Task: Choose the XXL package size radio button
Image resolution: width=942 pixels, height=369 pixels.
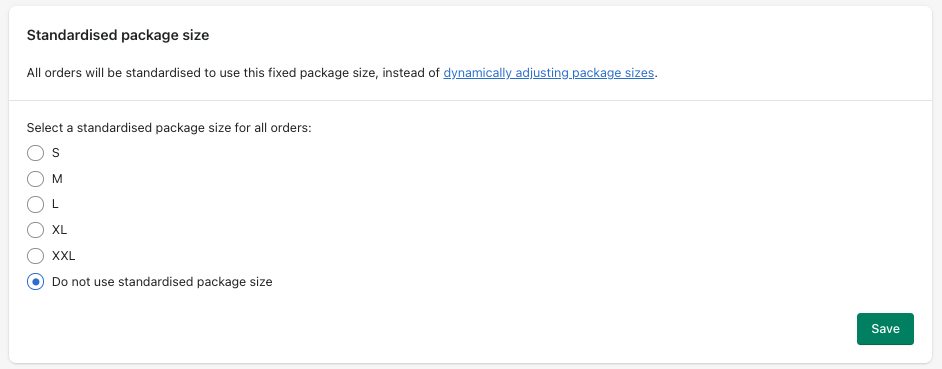Action: (x=35, y=256)
